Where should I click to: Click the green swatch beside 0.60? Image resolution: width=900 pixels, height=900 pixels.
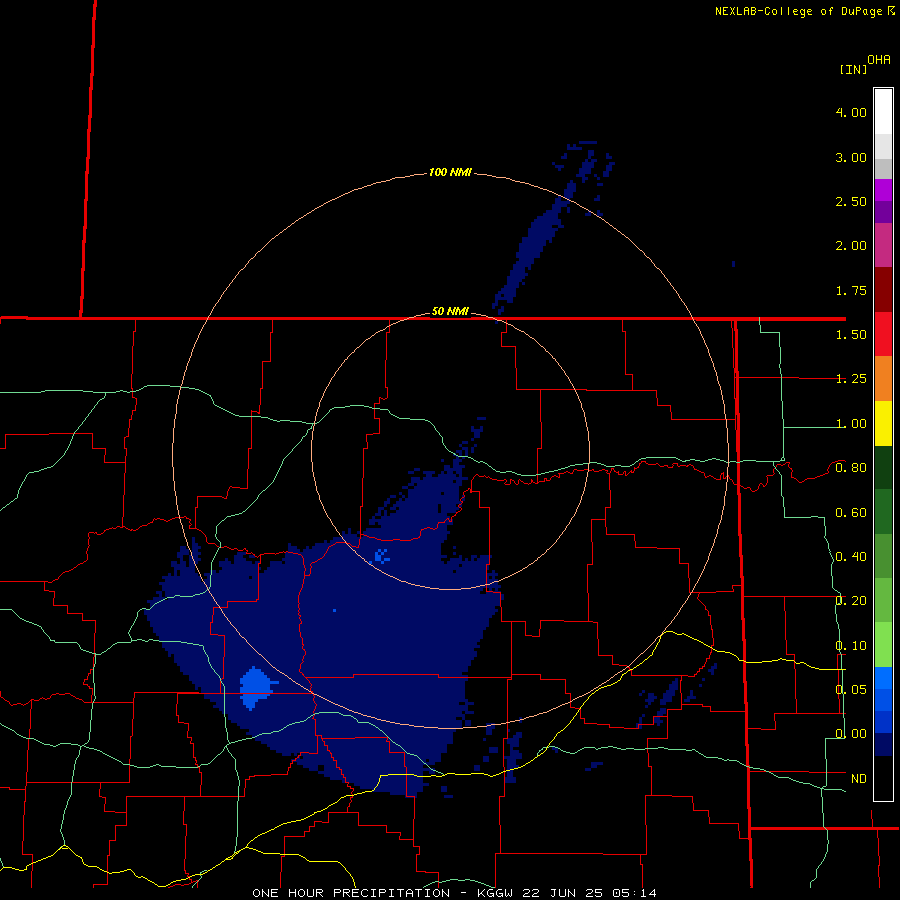(x=883, y=512)
